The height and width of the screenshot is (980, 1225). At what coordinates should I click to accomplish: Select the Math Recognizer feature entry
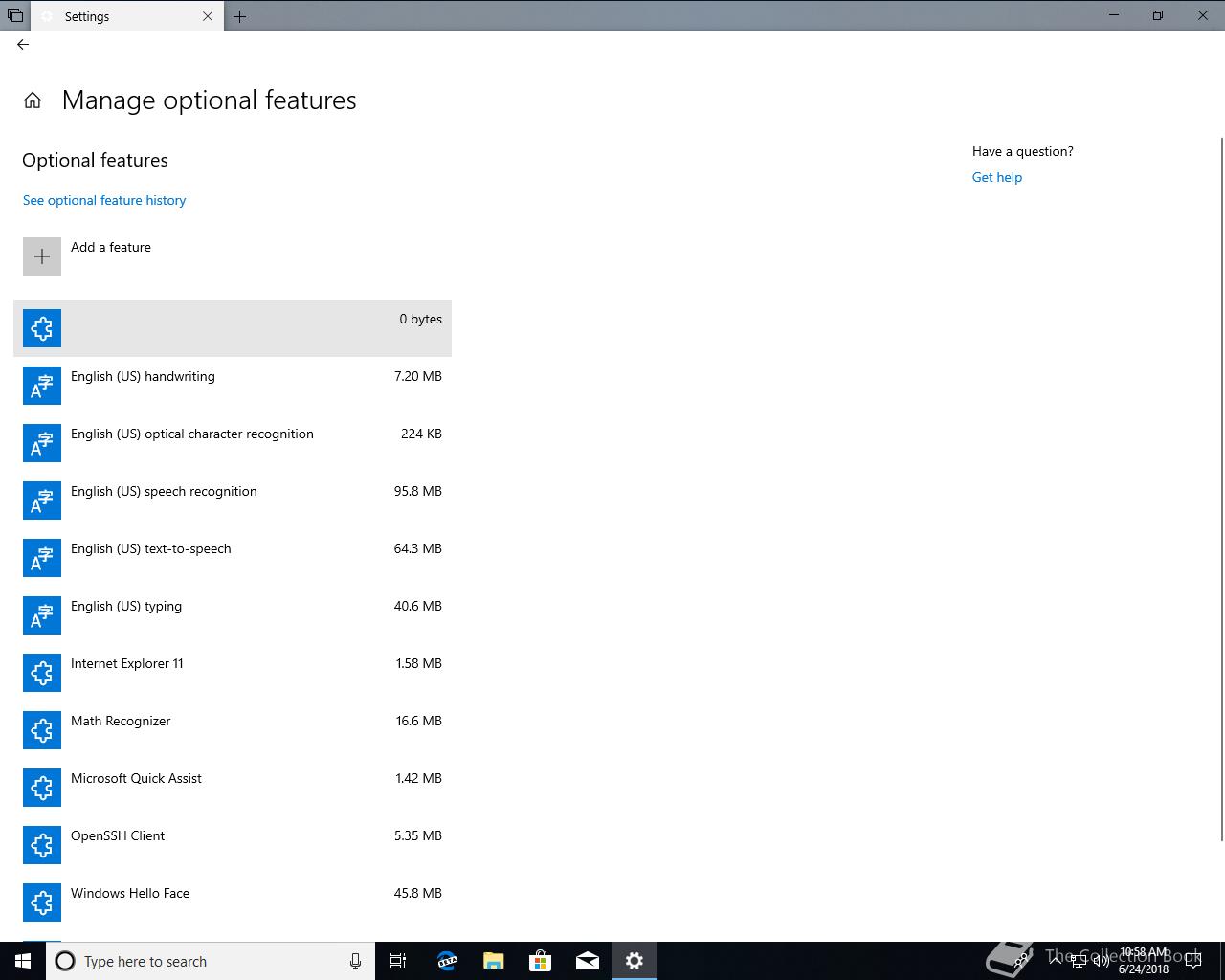[x=233, y=730]
